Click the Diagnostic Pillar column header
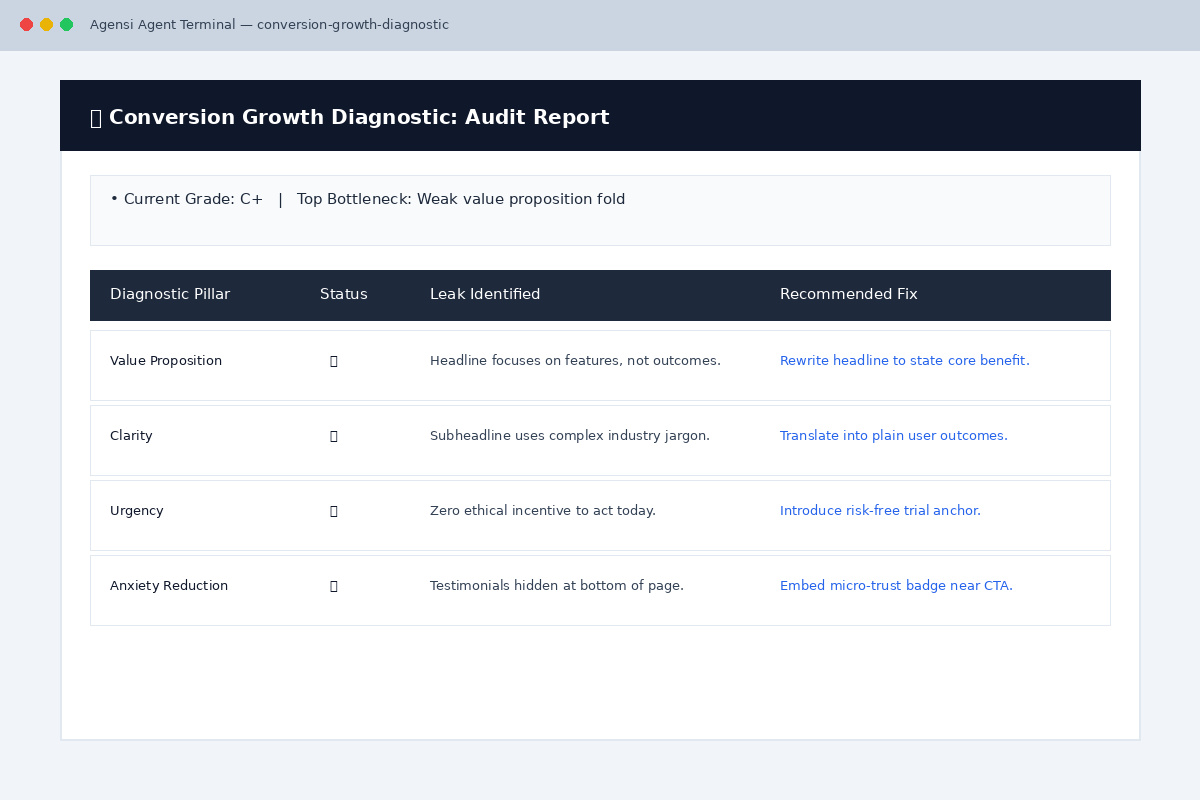The image size is (1200, 800). pyautogui.click(x=170, y=294)
